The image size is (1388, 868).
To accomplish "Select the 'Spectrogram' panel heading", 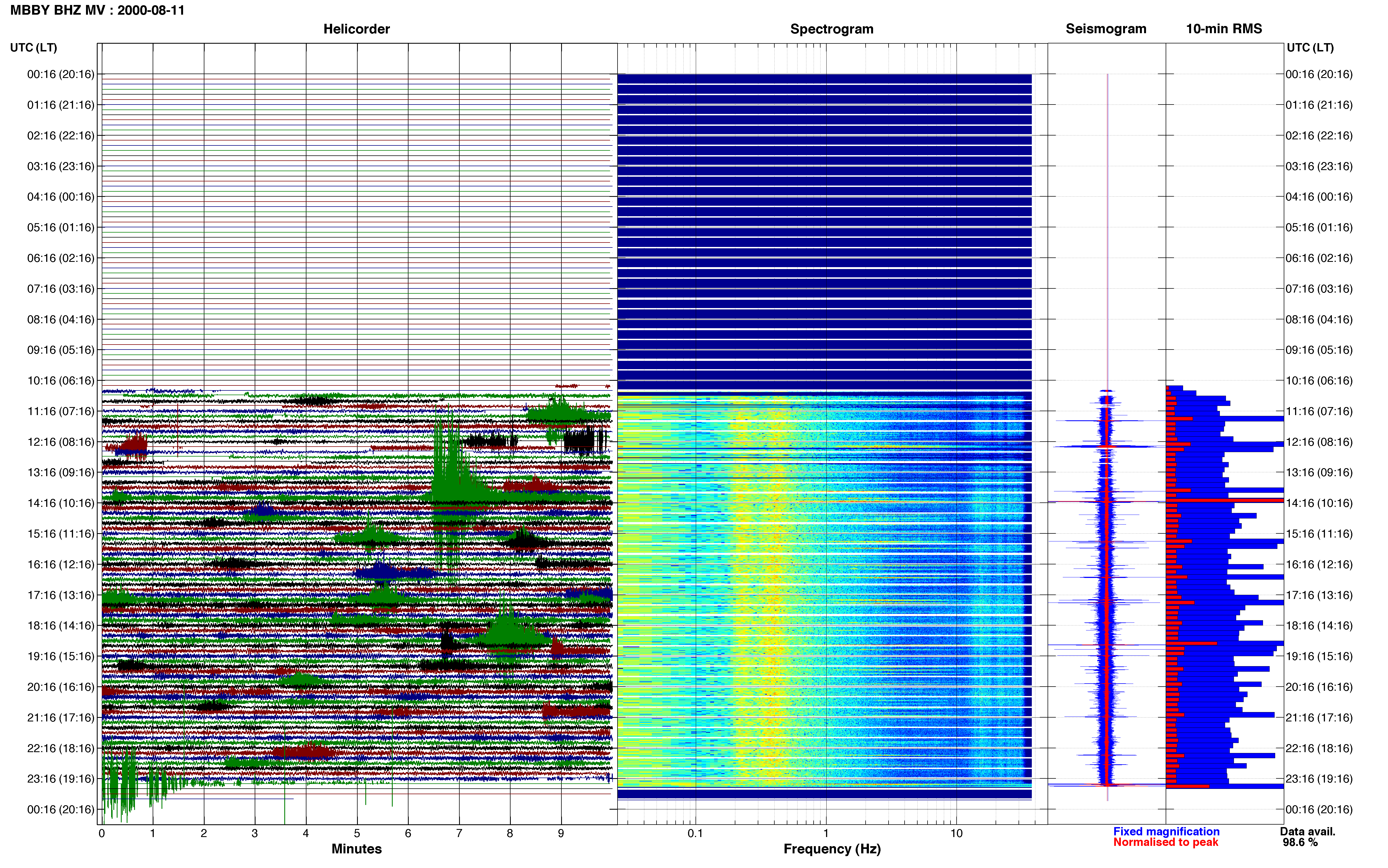I will 832,29.
